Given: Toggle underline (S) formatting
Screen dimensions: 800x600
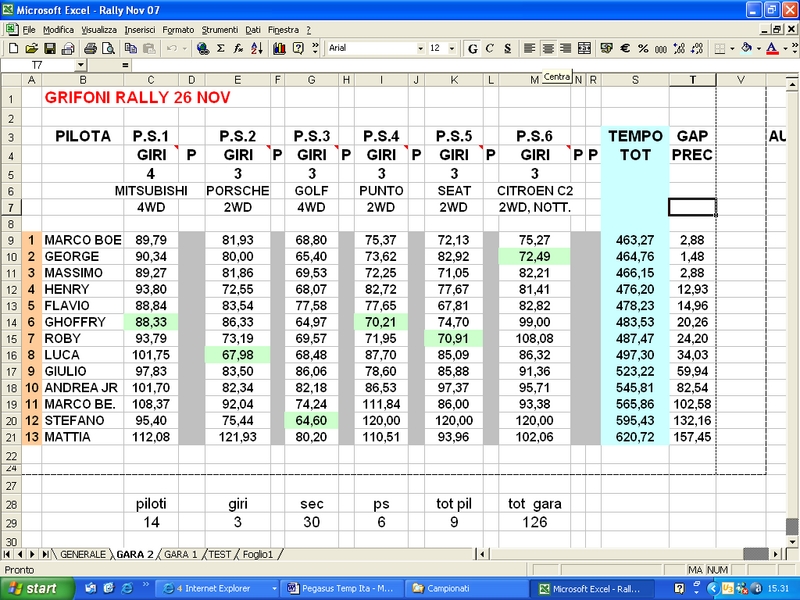Looking at the screenshot, I should [508, 48].
